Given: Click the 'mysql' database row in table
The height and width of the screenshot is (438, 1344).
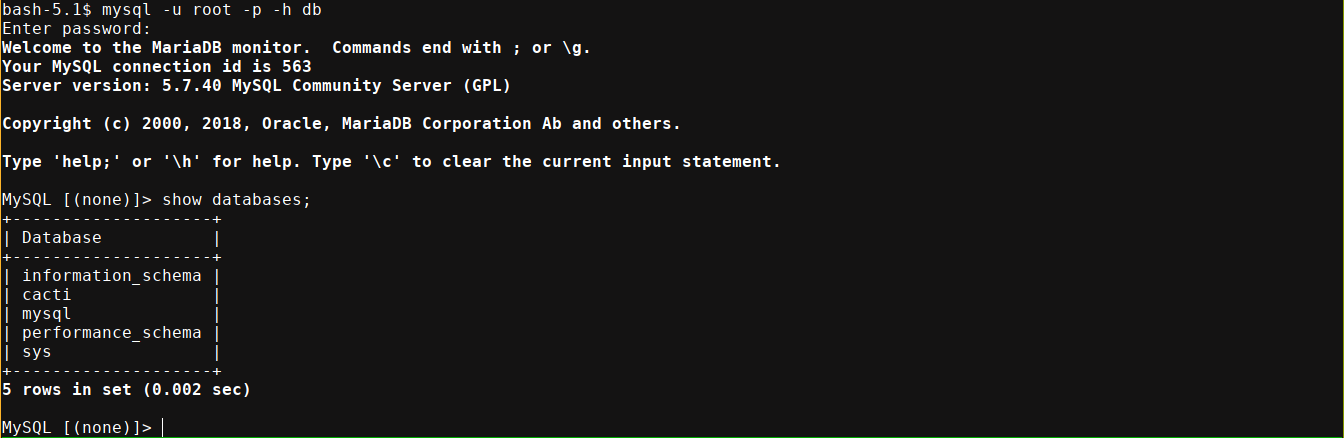Looking at the screenshot, I should (x=46, y=314).
